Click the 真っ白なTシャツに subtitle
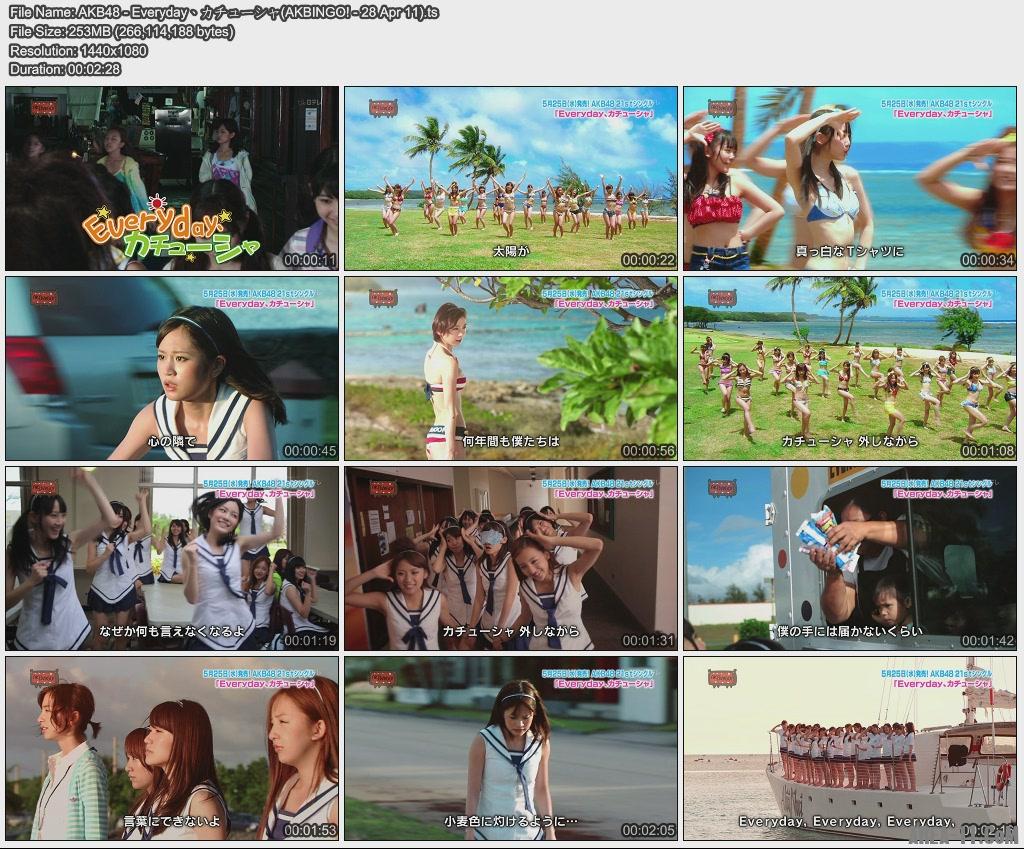 (x=850, y=251)
